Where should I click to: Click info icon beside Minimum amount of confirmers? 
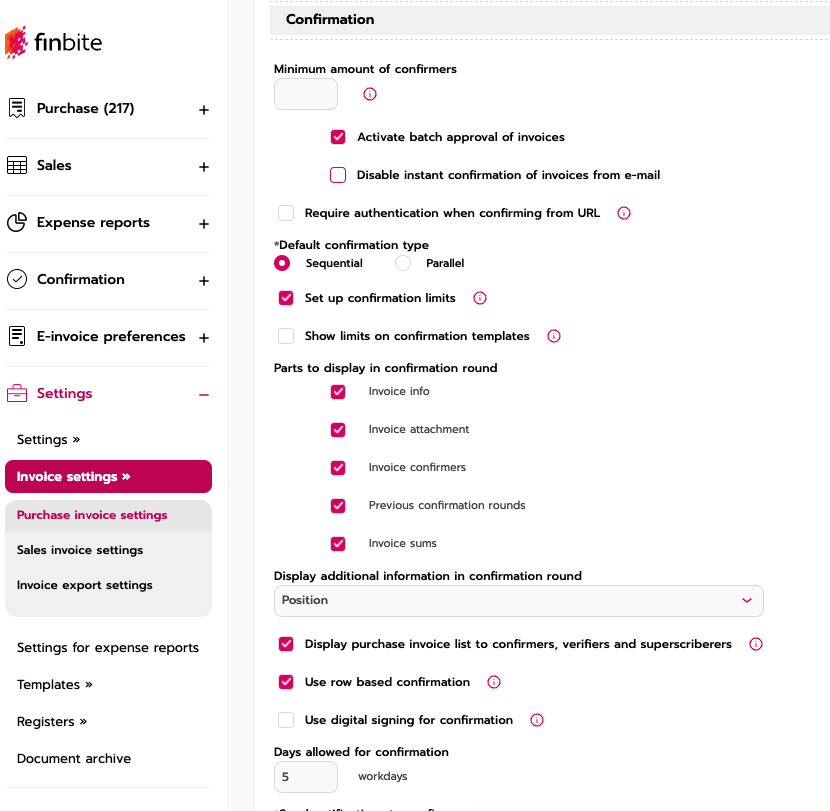(x=370, y=94)
